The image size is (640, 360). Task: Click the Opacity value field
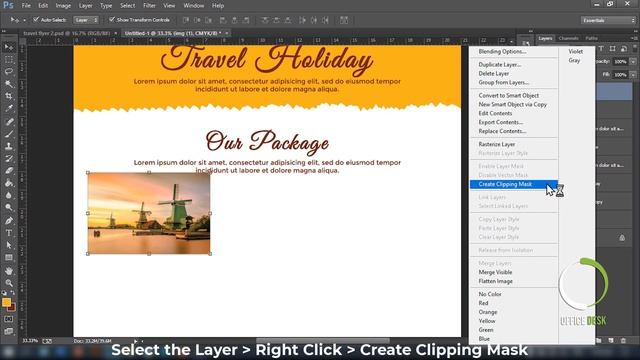620,61
